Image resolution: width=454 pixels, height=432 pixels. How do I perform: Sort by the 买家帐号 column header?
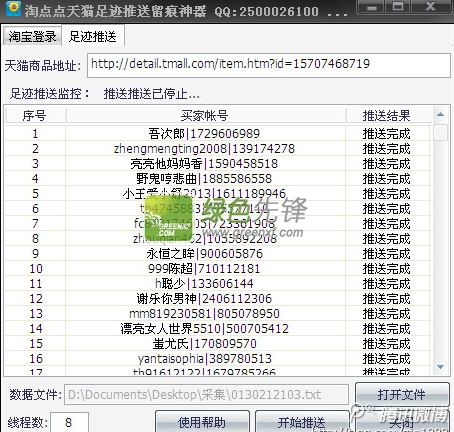click(x=205, y=116)
